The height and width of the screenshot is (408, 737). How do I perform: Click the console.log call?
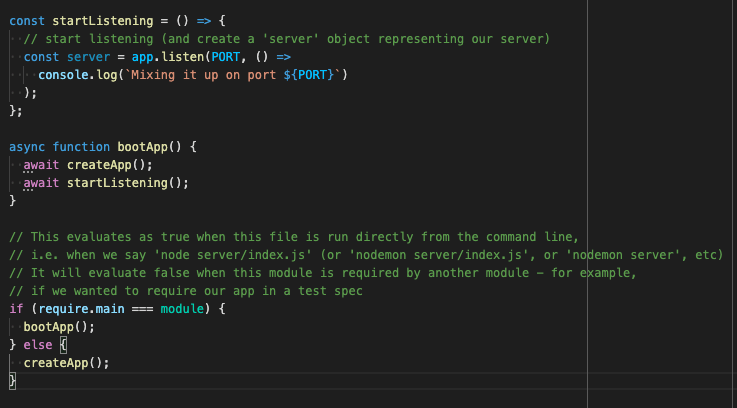click(75, 74)
